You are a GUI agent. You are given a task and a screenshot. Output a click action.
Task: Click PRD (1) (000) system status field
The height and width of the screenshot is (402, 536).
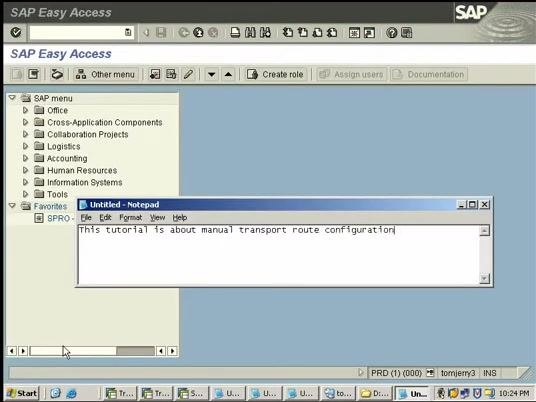[x=396, y=373]
